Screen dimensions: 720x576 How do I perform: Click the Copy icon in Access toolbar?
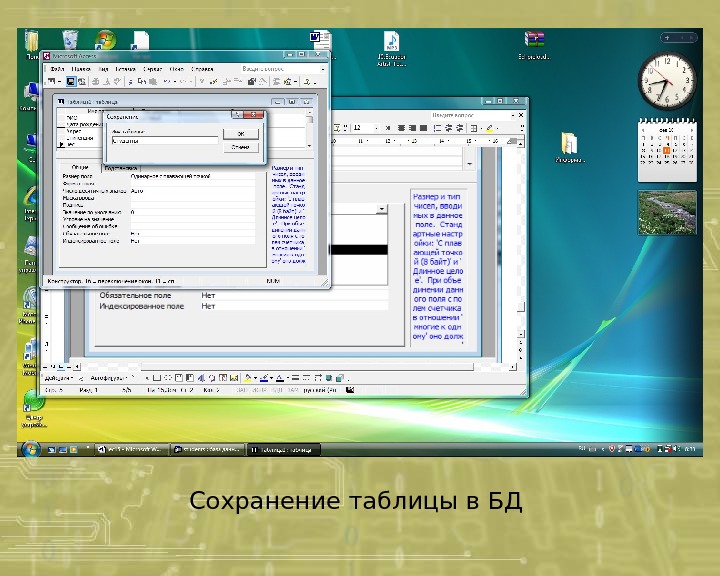click(x=142, y=82)
